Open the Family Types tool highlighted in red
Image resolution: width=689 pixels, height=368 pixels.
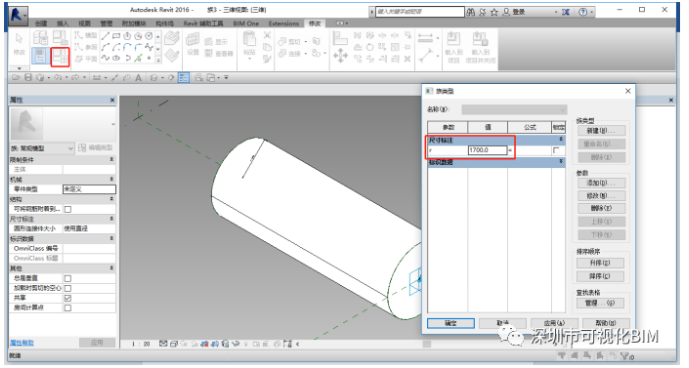coord(60,57)
